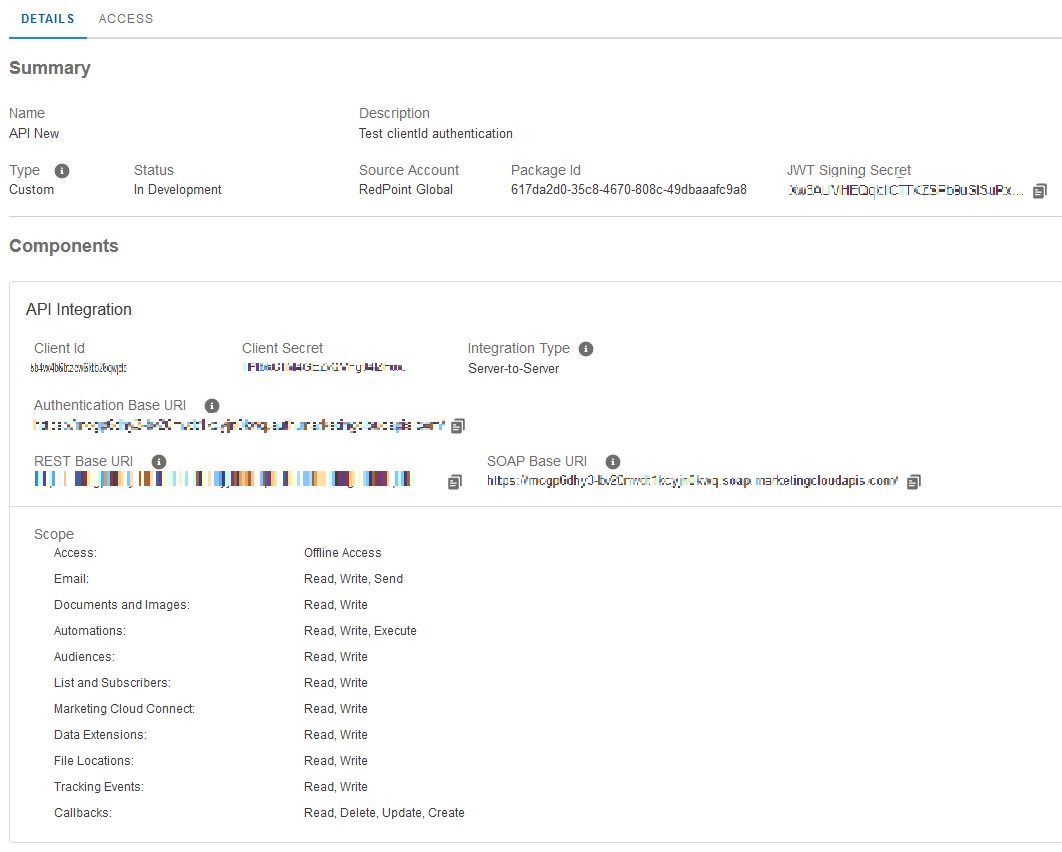Show info for REST Base URI
1062x852 pixels.
[x=158, y=462]
